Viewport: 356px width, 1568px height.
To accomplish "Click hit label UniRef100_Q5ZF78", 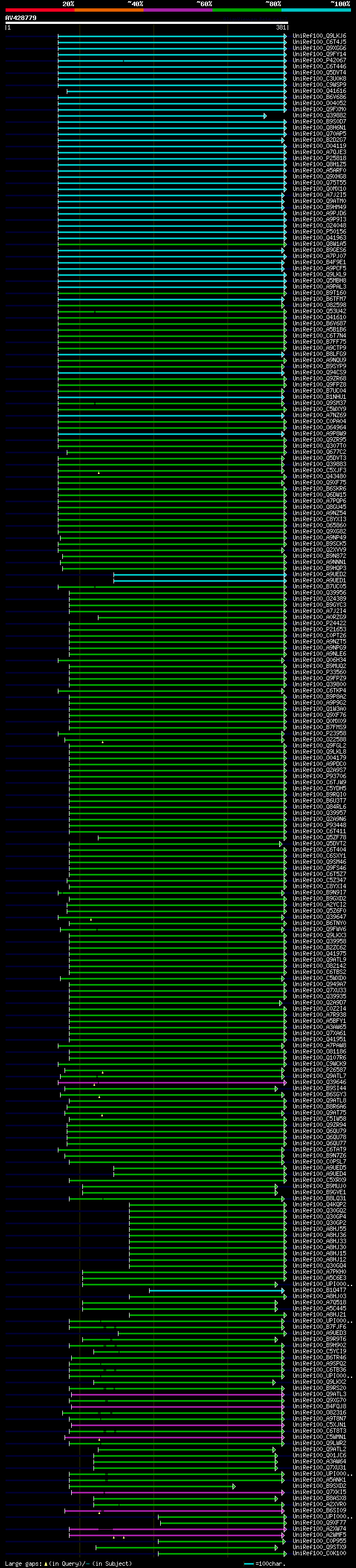I will (319, 838).
